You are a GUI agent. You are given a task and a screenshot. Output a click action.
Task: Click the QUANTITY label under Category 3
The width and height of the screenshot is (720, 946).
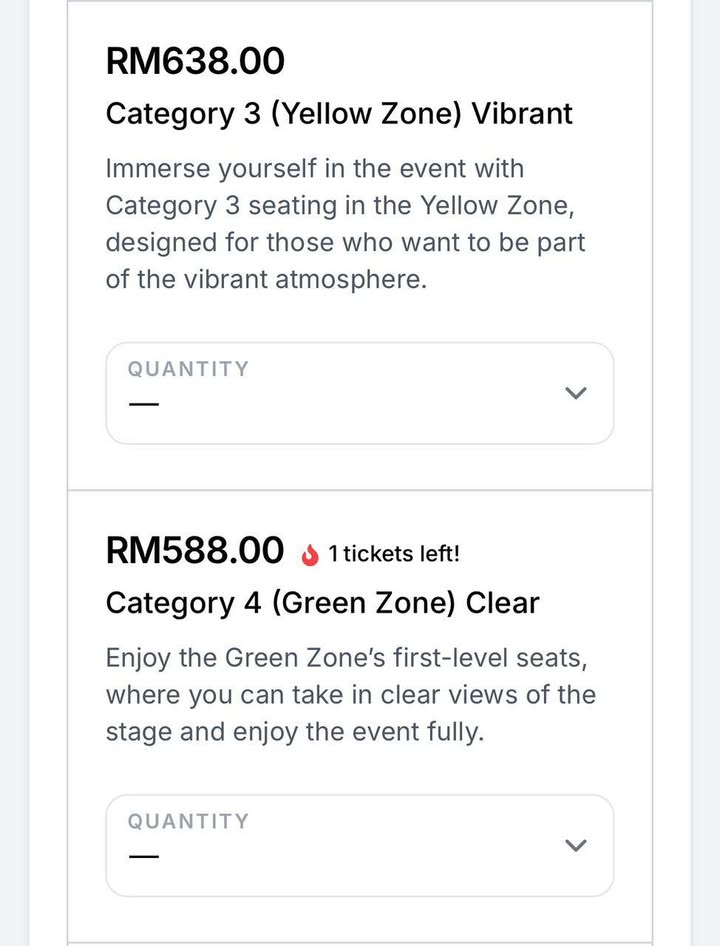tap(188, 369)
